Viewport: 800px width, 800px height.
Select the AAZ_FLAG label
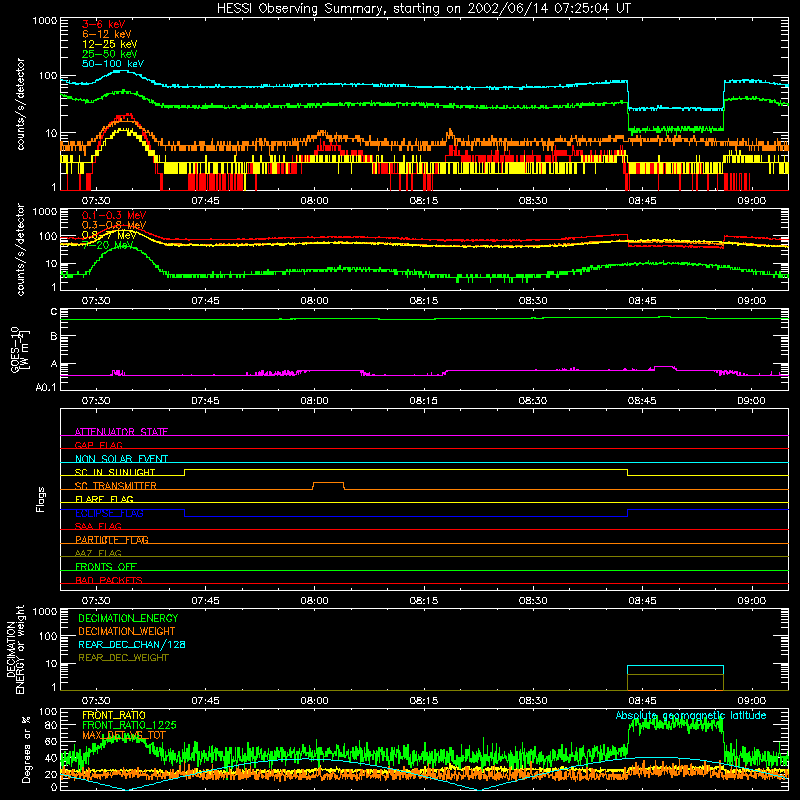(x=98, y=553)
